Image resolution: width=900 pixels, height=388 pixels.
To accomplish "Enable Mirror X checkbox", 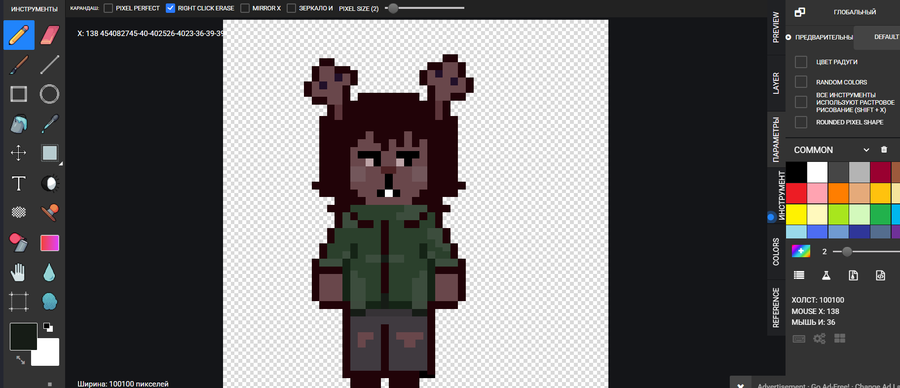I will pos(245,9).
